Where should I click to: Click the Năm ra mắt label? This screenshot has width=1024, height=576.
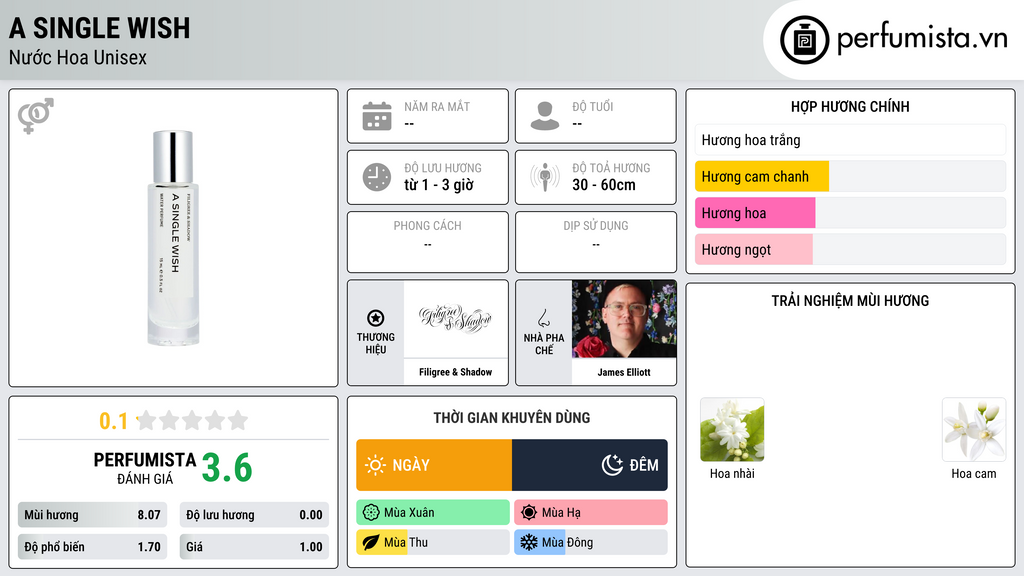click(437, 106)
